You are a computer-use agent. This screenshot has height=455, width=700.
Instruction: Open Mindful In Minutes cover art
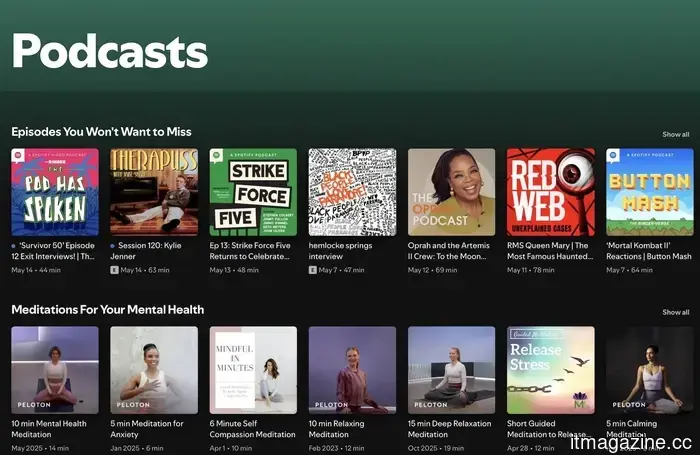click(x=253, y=370)
